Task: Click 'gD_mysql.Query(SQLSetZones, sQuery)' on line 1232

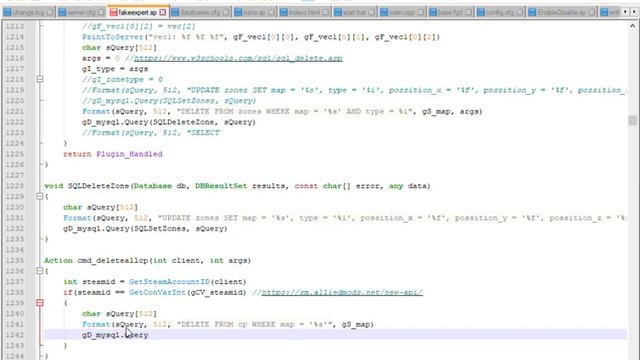Action: pos(145,229)
